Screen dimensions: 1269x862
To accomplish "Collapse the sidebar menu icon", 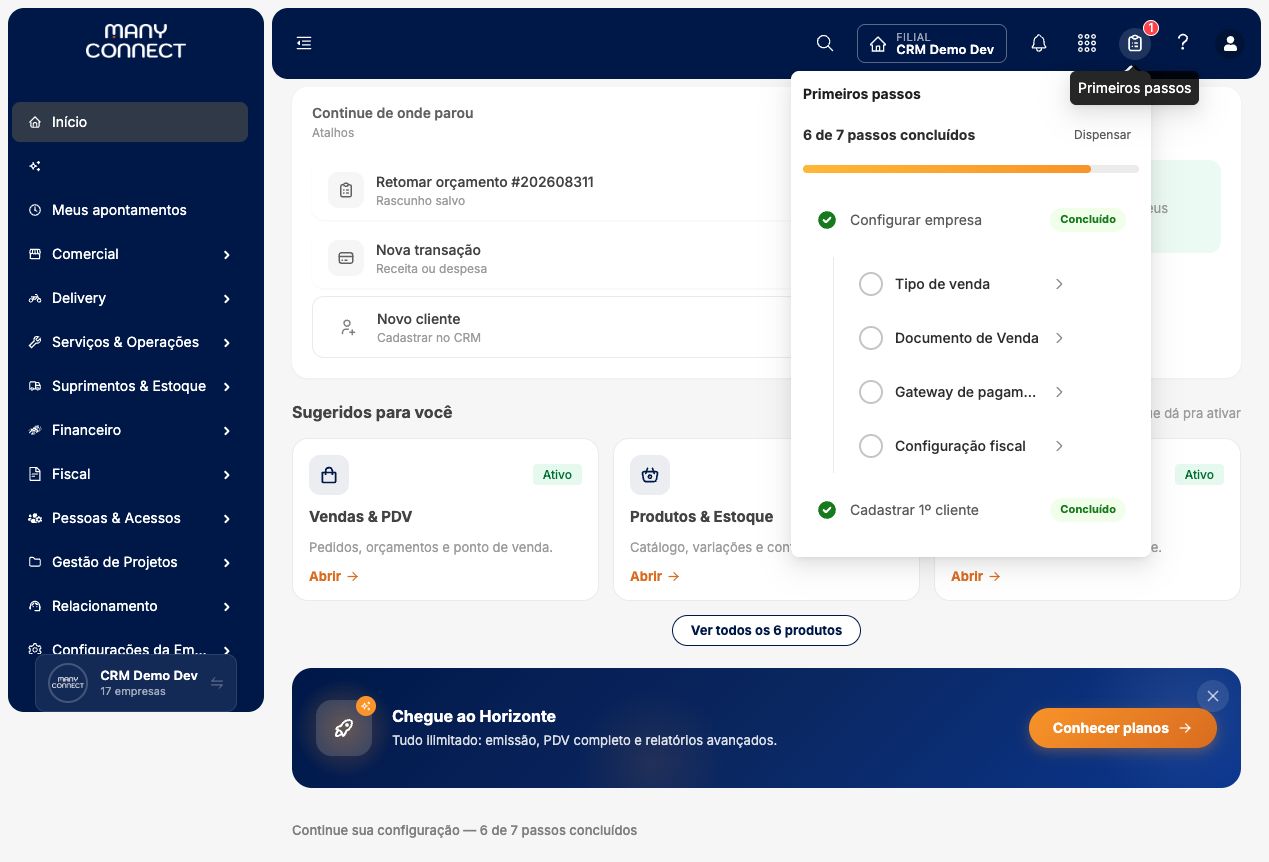I will 304,43.
